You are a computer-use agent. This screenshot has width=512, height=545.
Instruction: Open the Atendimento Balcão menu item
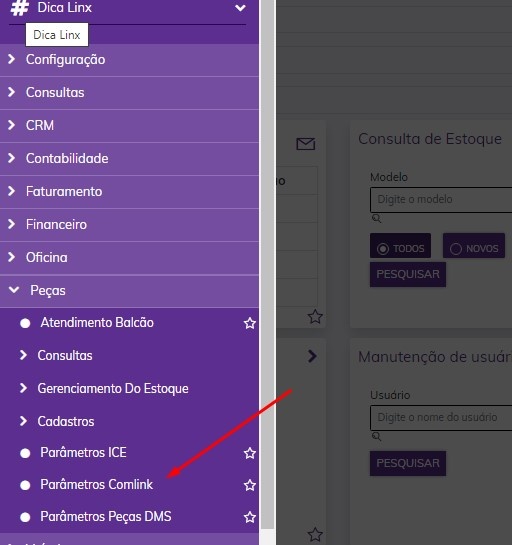97,323
